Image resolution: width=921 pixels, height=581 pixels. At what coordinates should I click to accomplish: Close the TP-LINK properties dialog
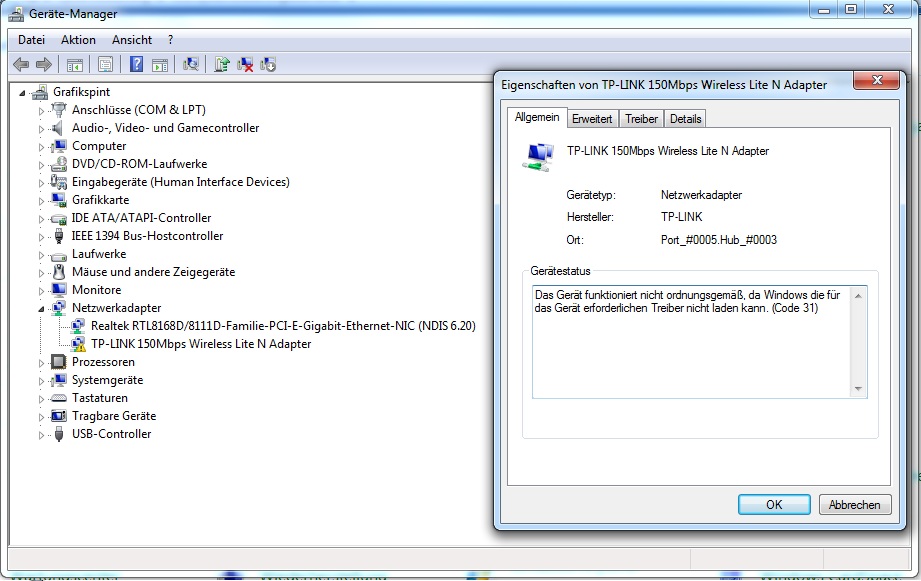click(876, 80)
